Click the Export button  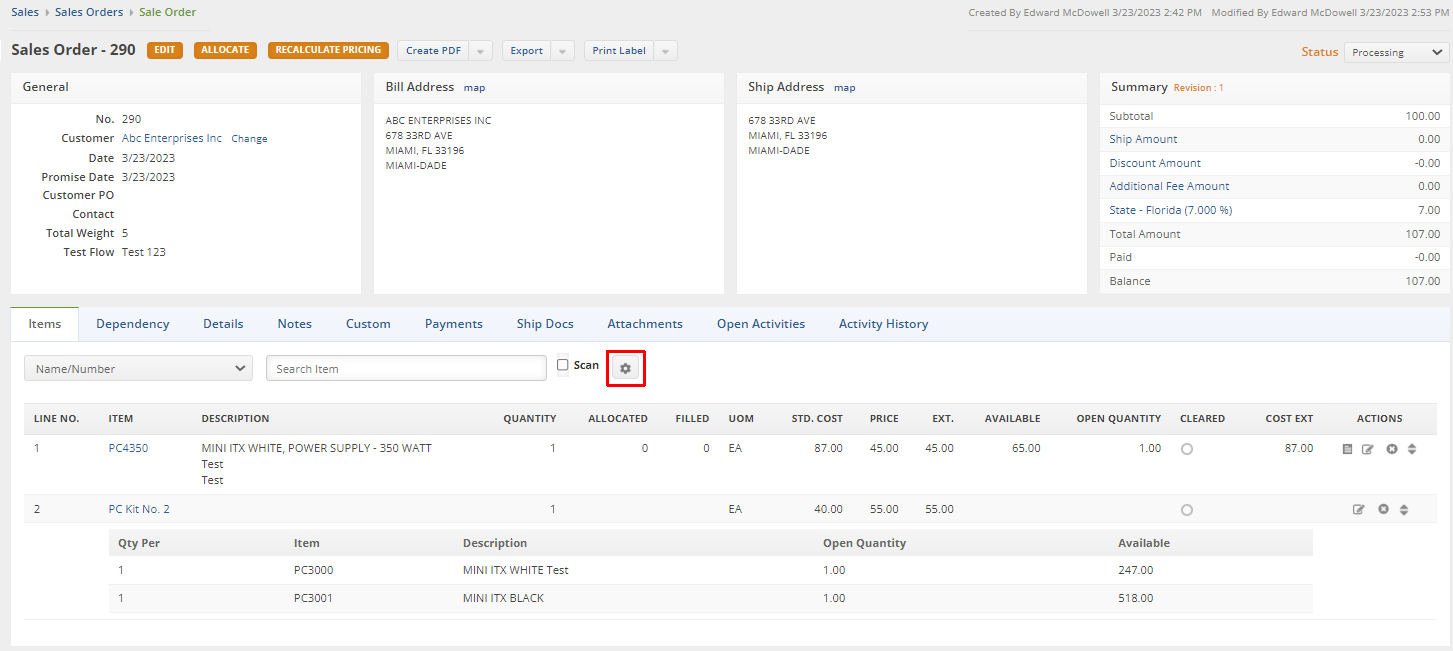coord(527,51)
